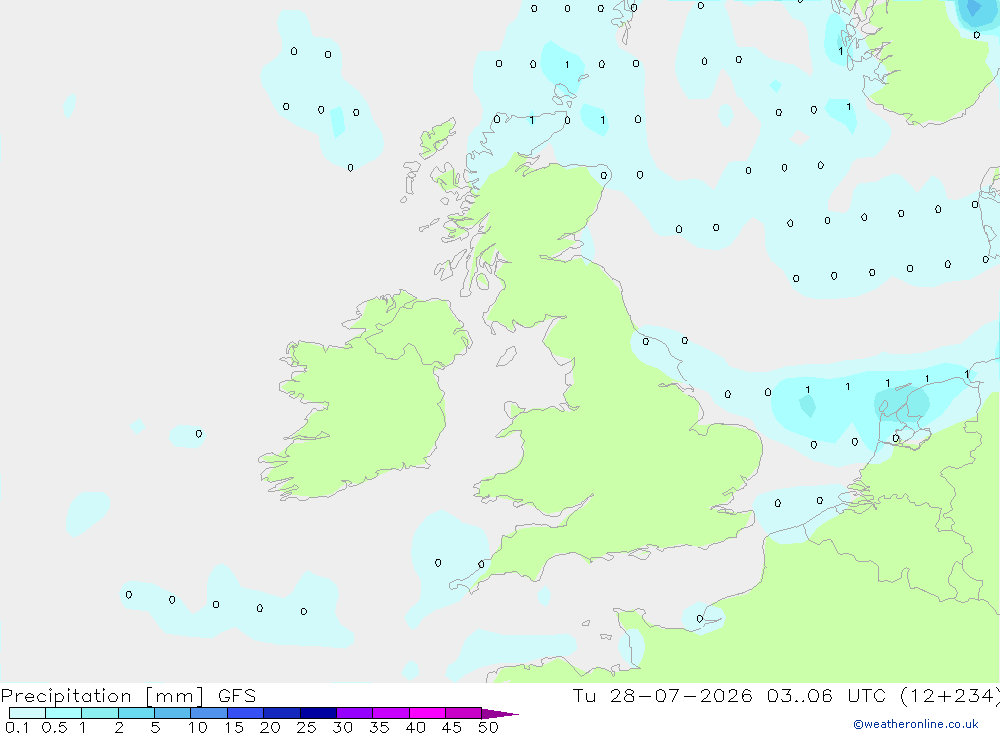Click the 'Precipitation [mm]' title text
Screen dimensions: 1000x733
102,696
